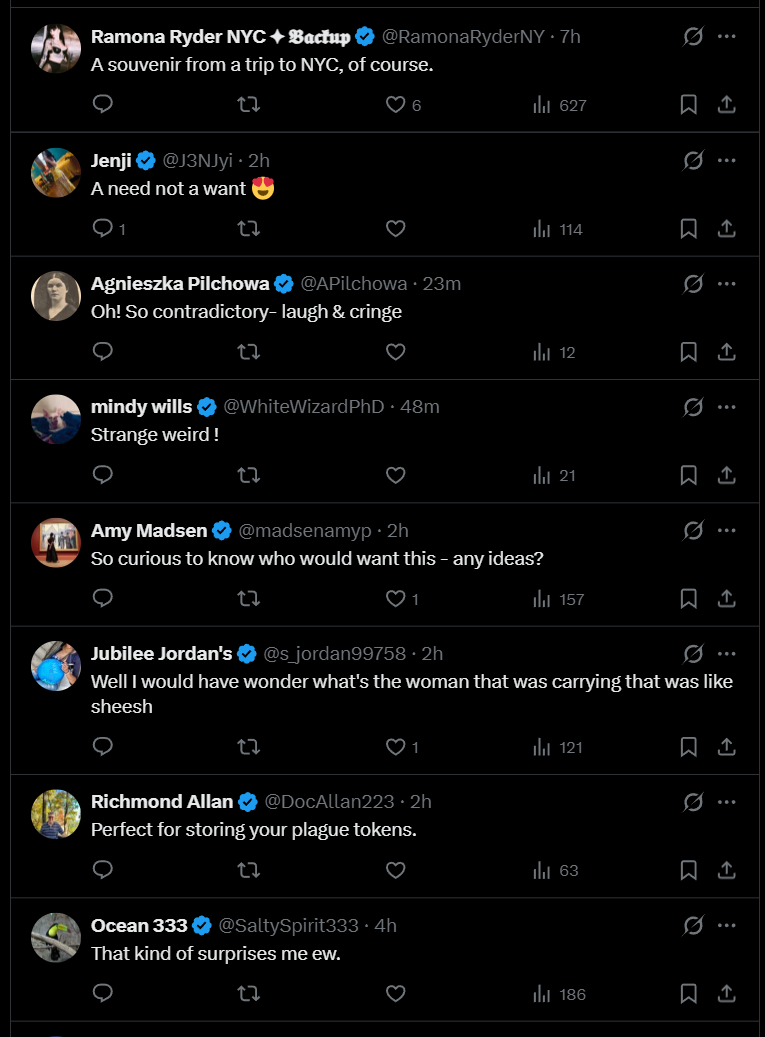Click the 7h timestamp on Ramona's tweet
The width and height of the screenshot is (765, 1037).
[570, 37]
